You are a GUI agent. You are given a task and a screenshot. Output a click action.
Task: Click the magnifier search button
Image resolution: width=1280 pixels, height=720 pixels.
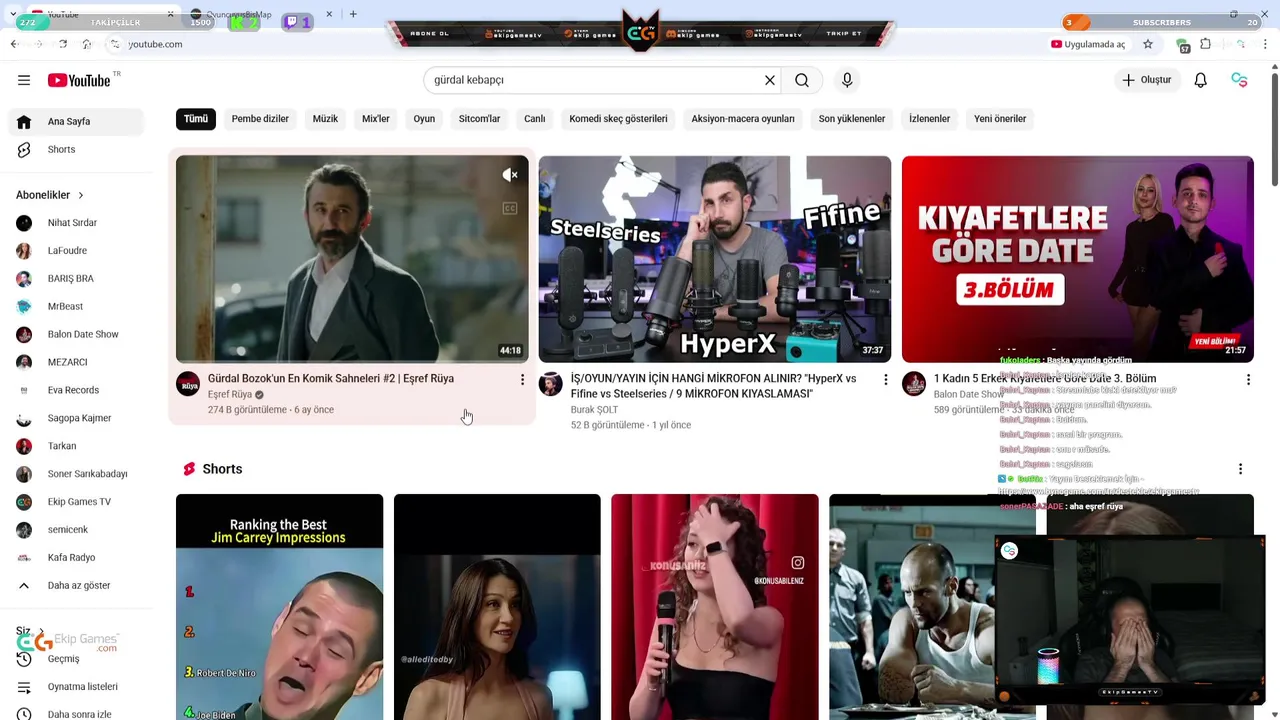pyautogui.click(x=802, y=80)
